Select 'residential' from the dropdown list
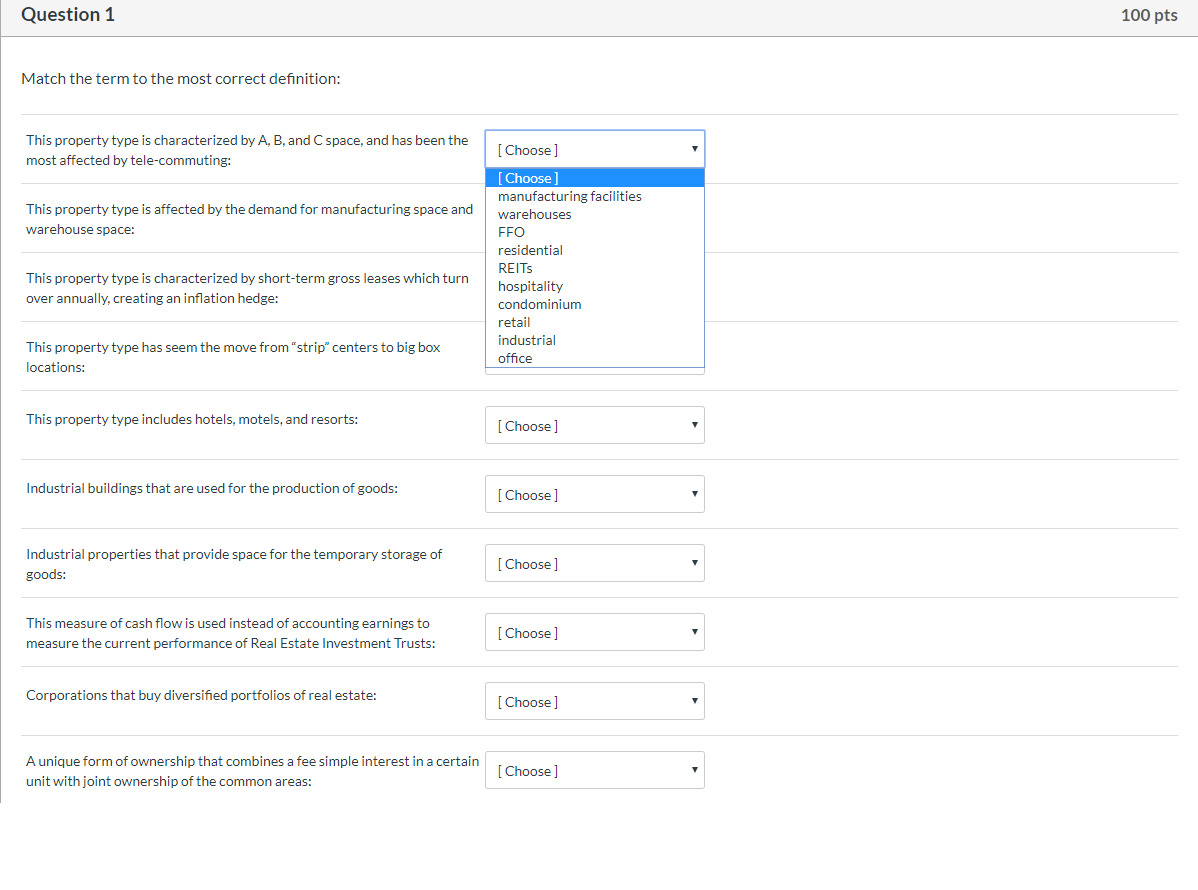This screenshot has height=890, width=1198. click(594, 251)
